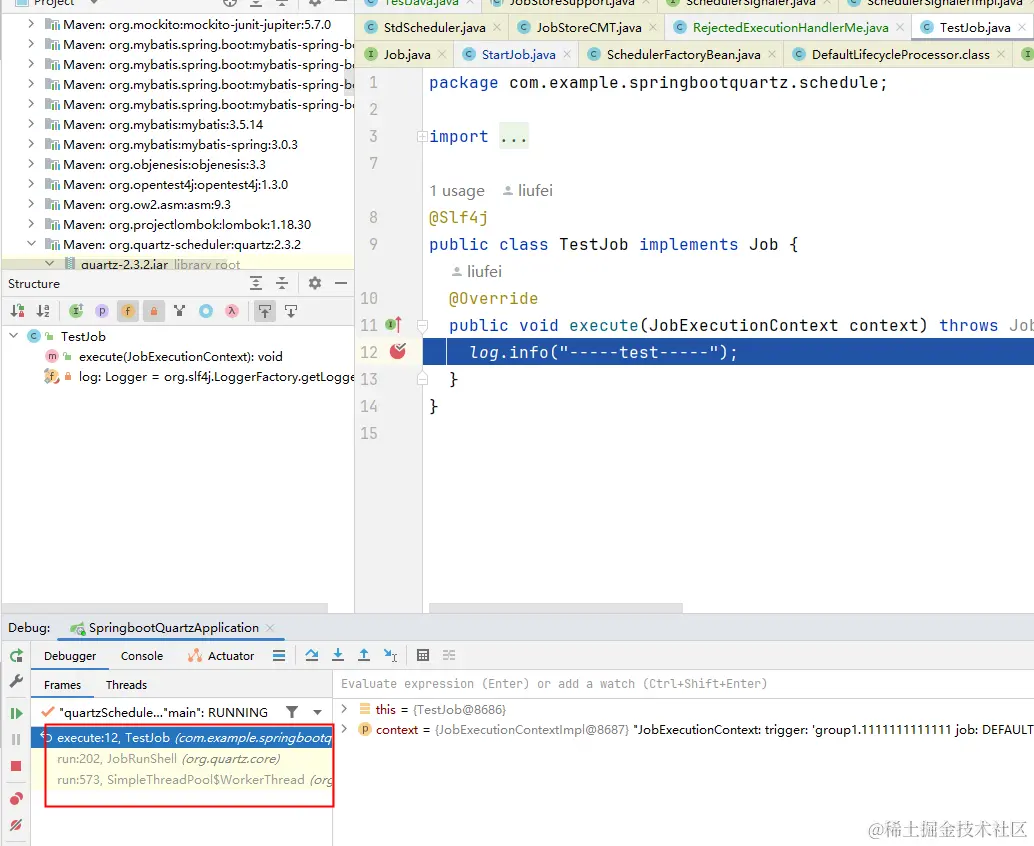Open the StartJob.java editor tab

[x=518, y=55]
